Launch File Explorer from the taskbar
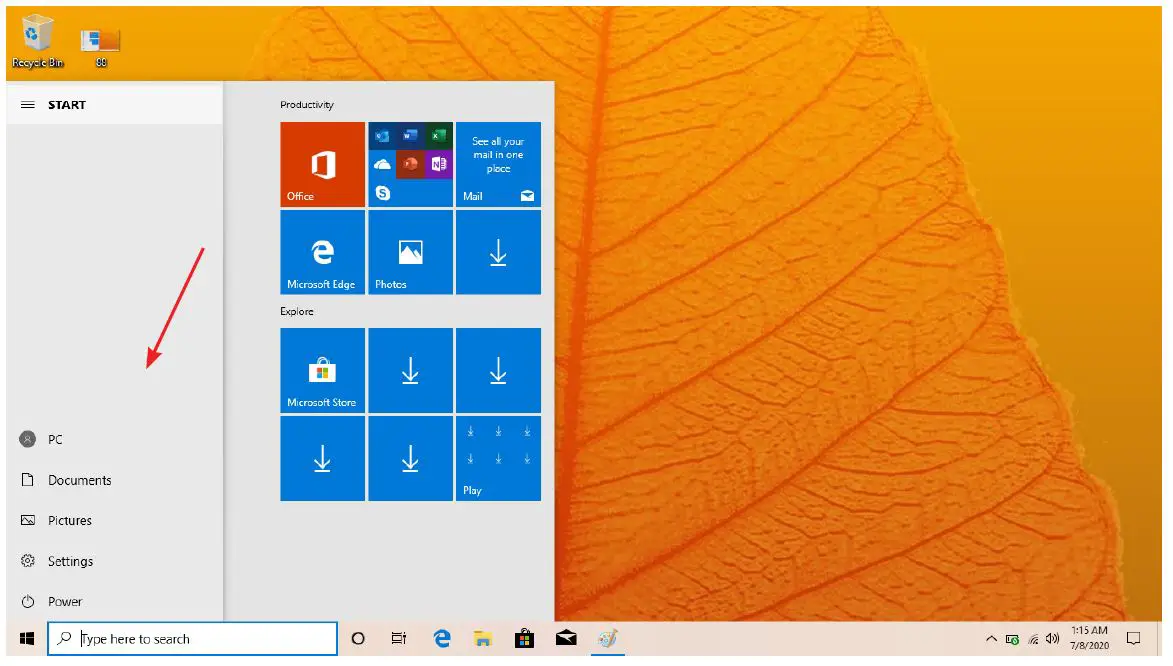Screen dimensions: 1173x666 pyautogui.click(x=483, y=638)
